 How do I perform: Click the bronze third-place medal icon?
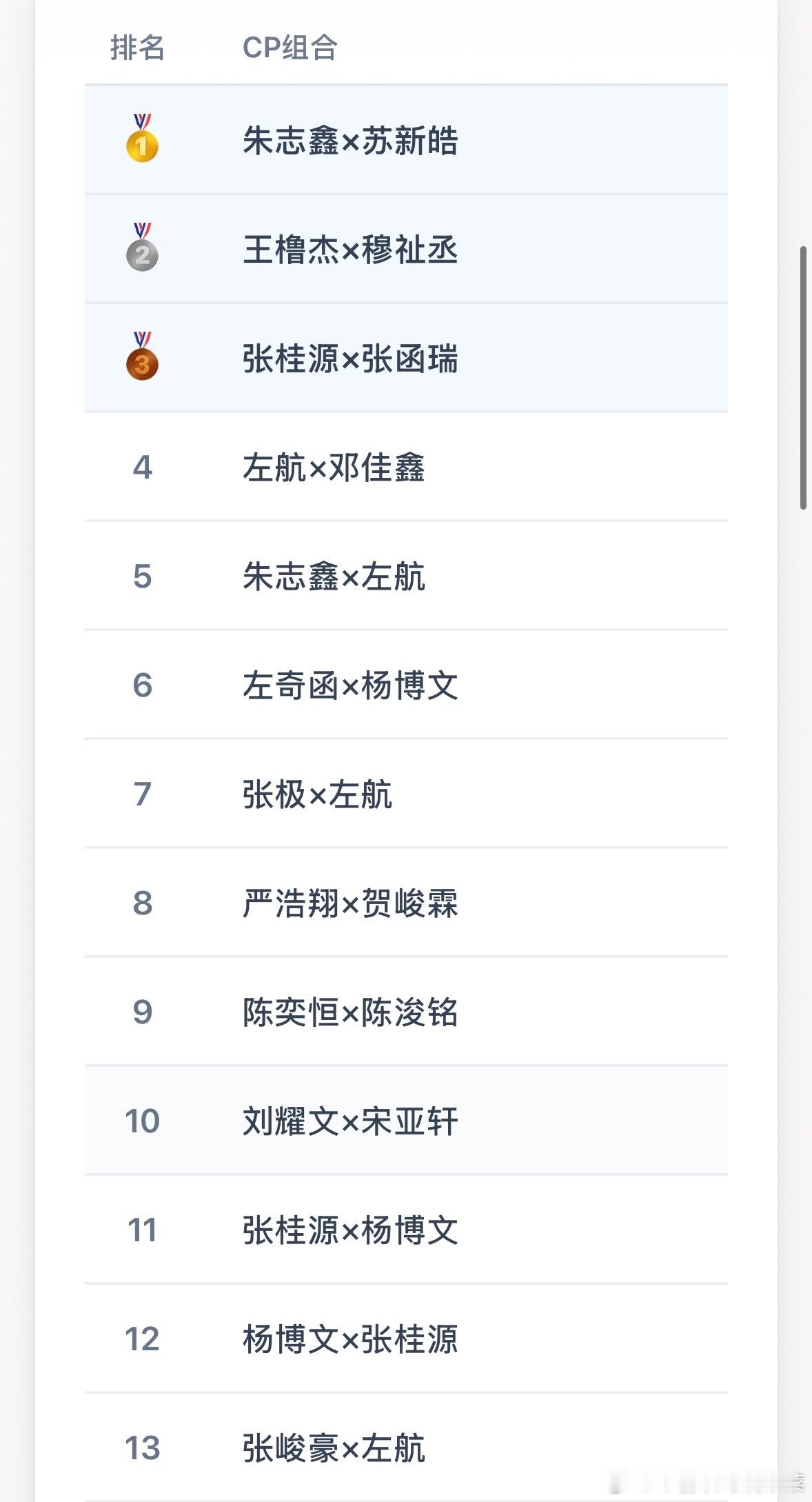tap(142, 356)
